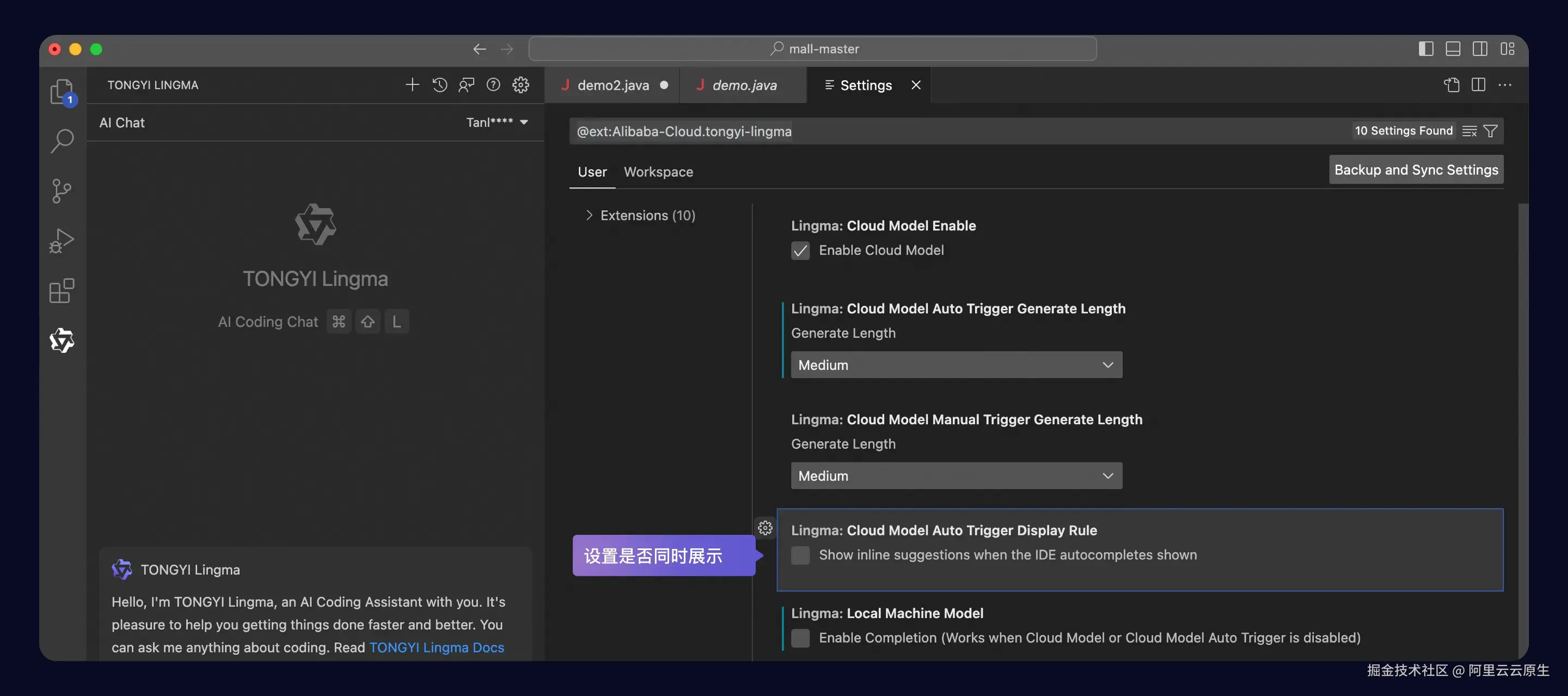Open Lingma panel settings gear icon
Screen dimensions: 1568x696
click(x=520, y=84)
